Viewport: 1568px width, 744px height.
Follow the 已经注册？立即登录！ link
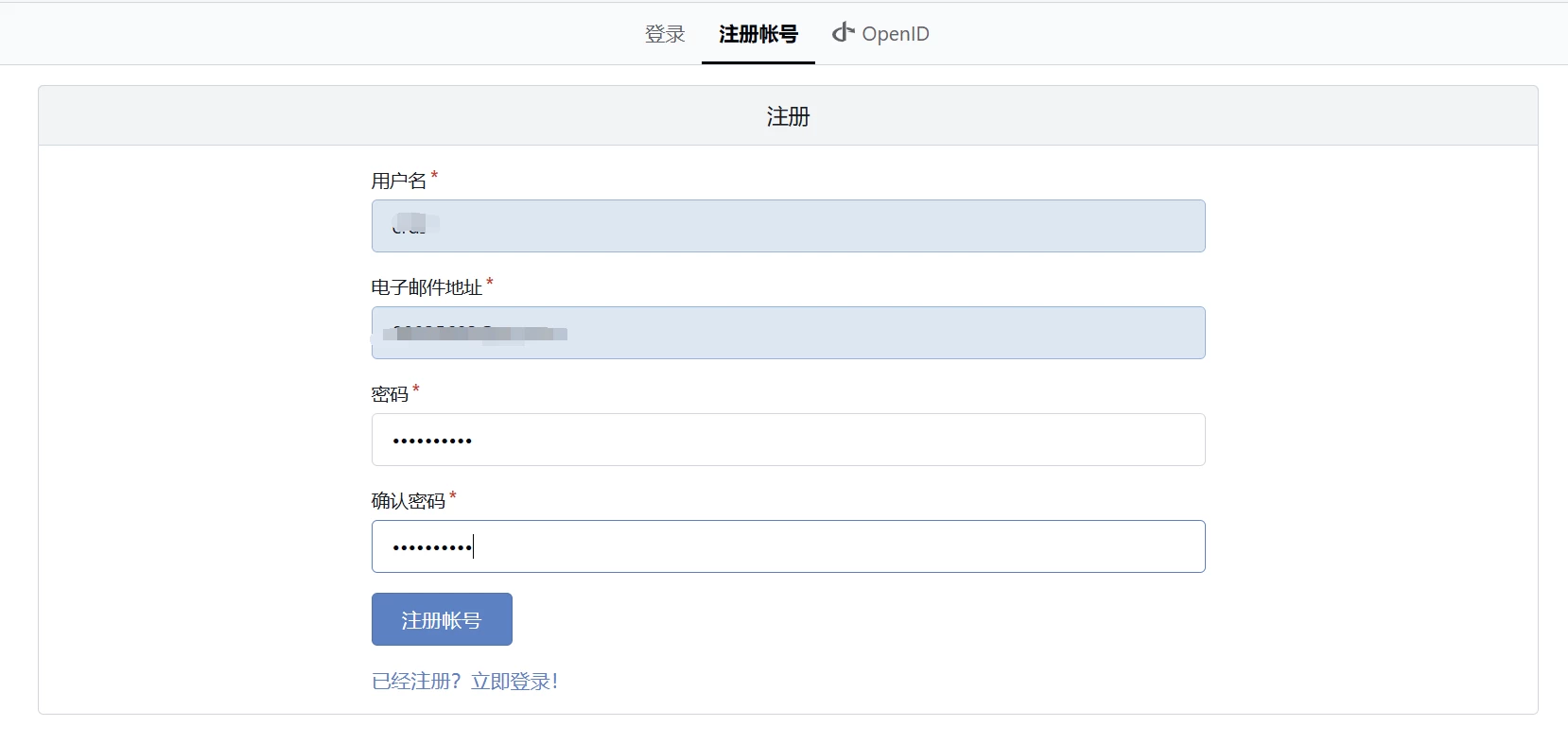pyautogui.click(x=464, y=682)
